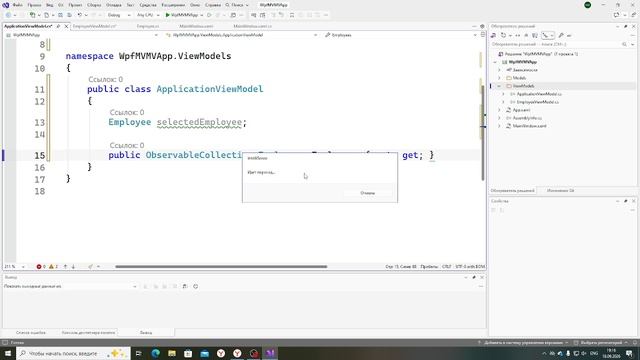
Task: Open the output source dropdown in Output panel
Action: (x=70, y=287)
